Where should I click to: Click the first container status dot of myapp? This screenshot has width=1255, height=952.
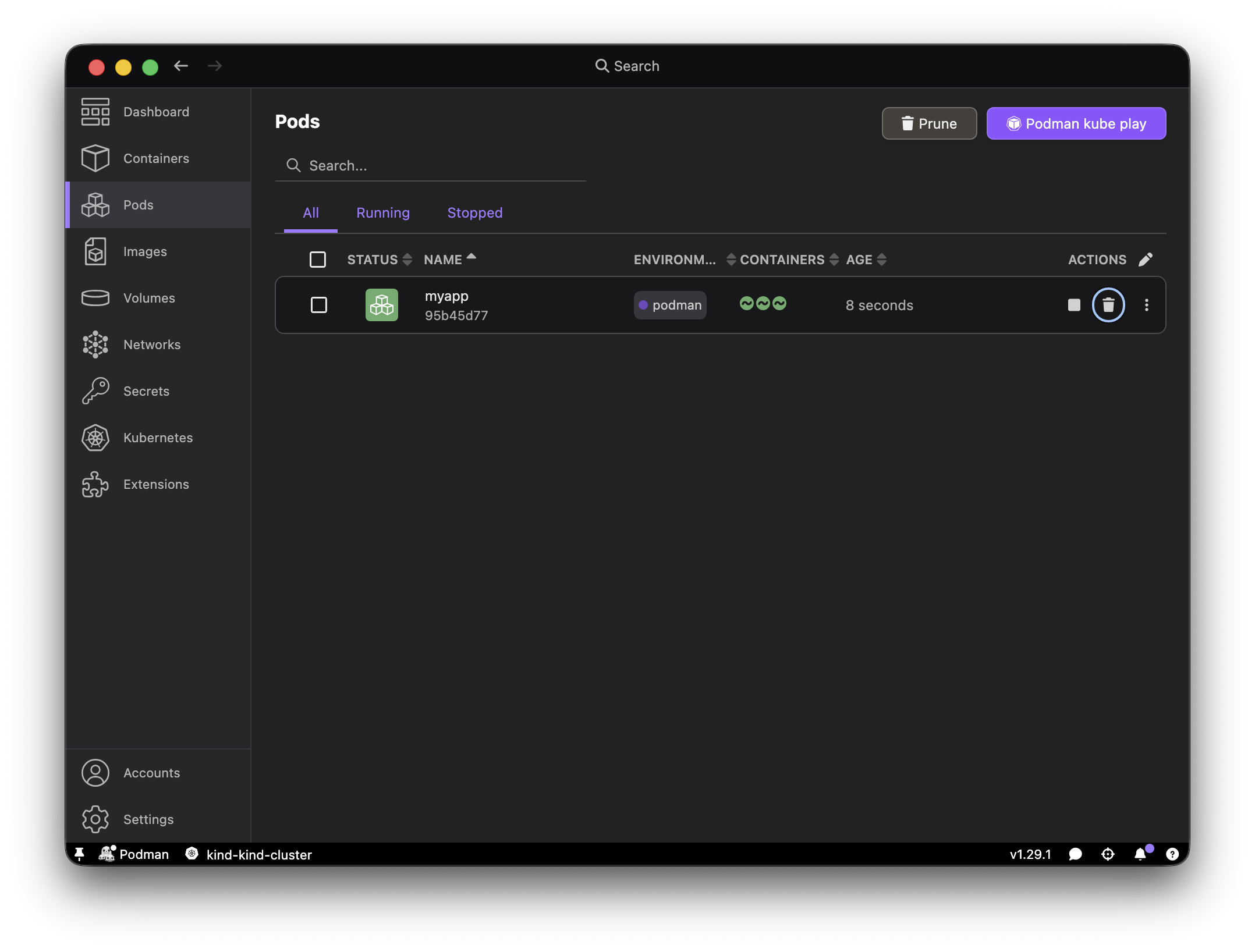tap(746, 303)
